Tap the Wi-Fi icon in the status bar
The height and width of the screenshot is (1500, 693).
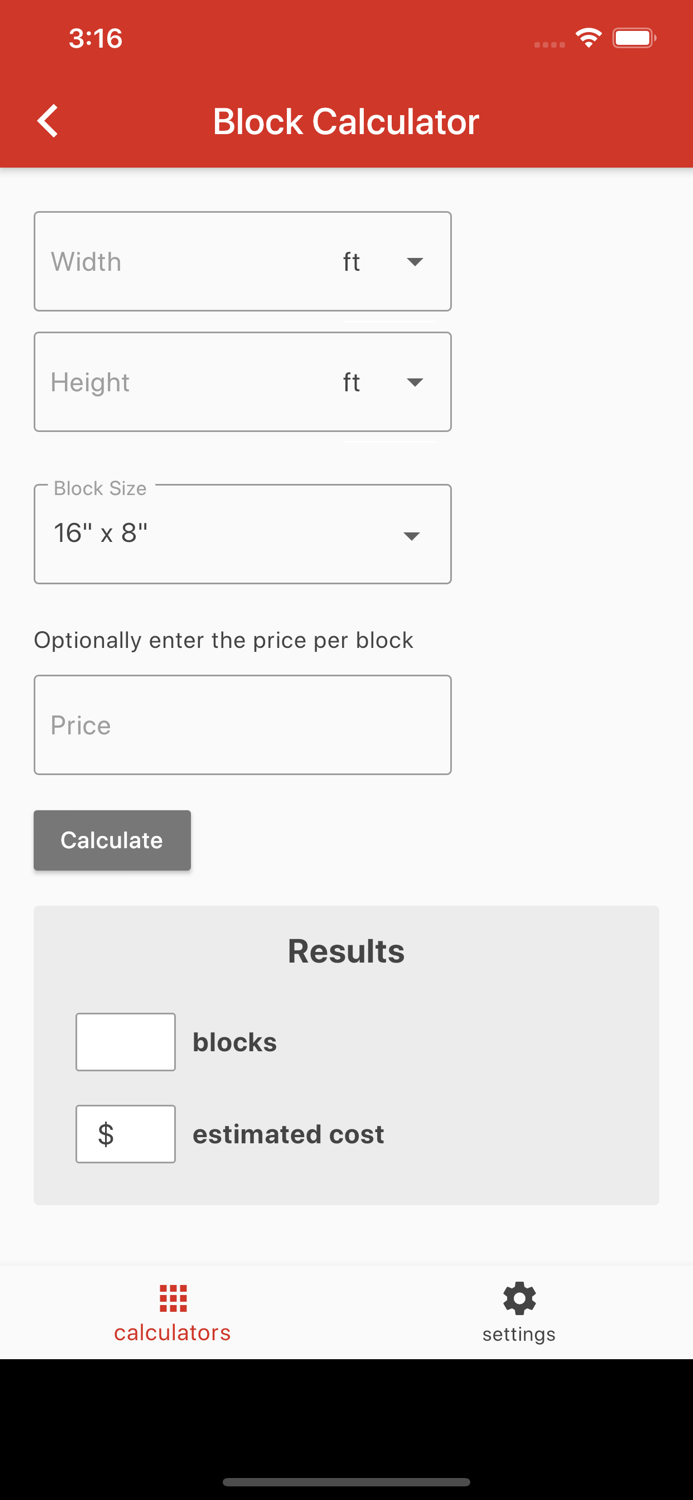(588, 37)
